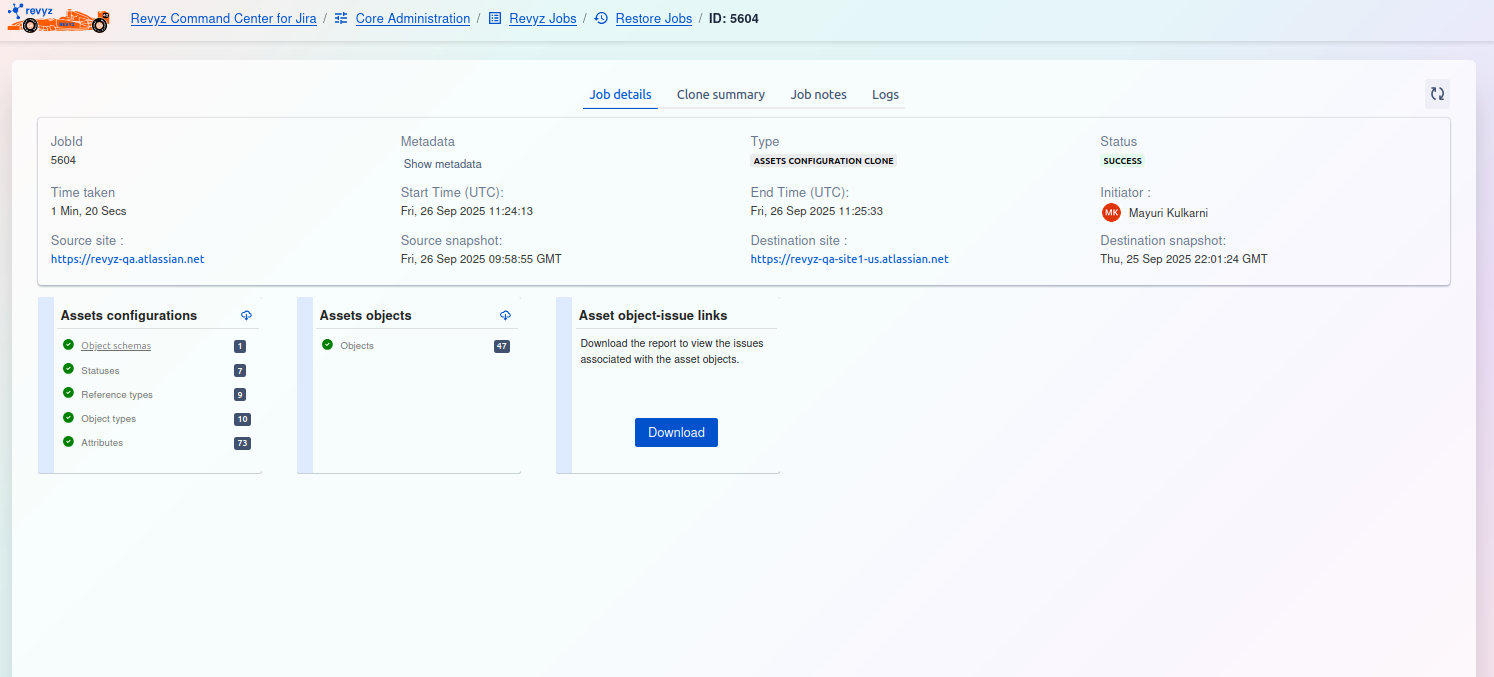The image size is (1494, 677).
Task: Click the refresh icon button
Action: (1437, 94)
